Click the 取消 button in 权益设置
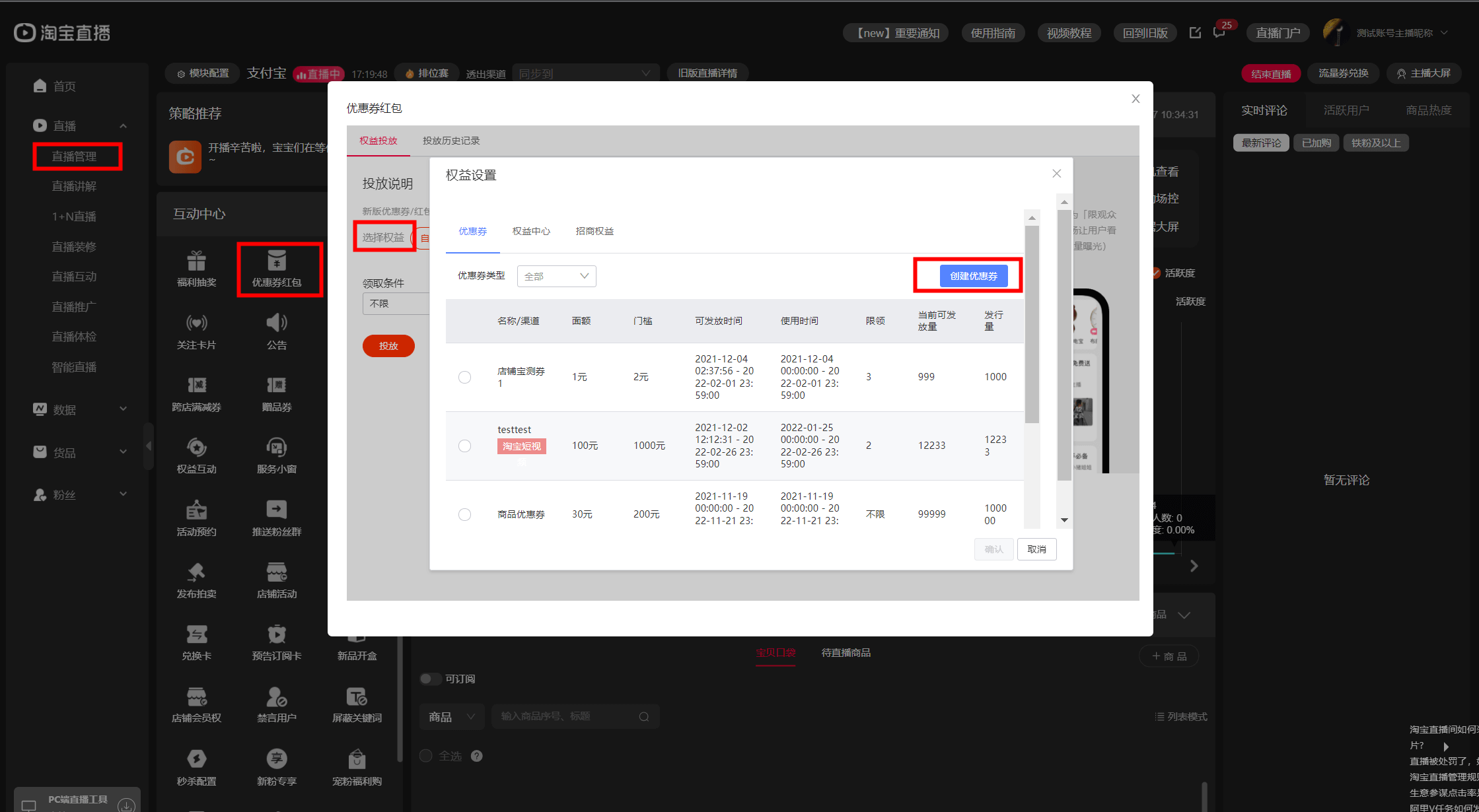This screenshot has width=1479, height=812. pos(1036,549)
